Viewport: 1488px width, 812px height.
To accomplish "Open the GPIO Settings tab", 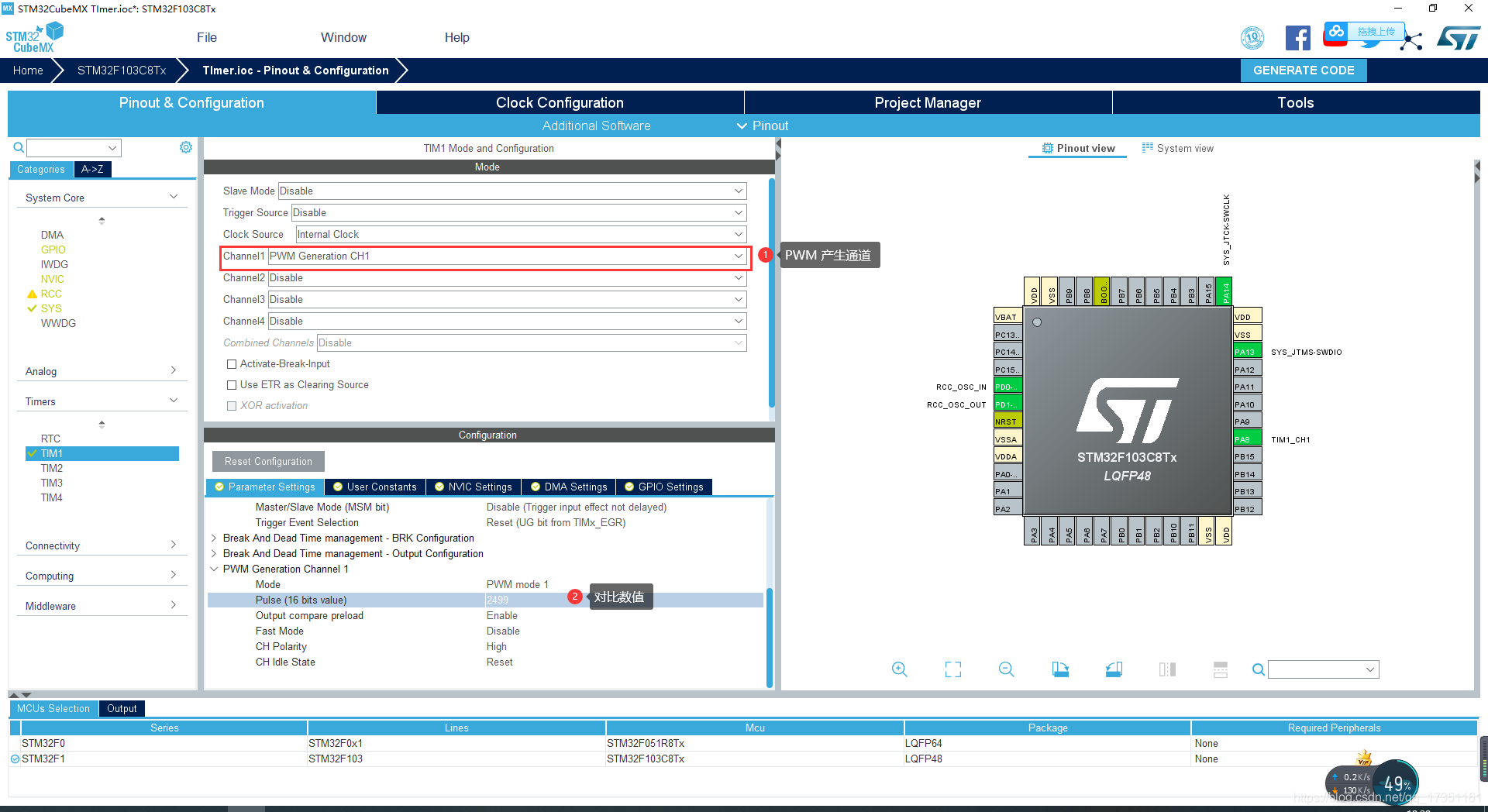I will coord(664,487).
